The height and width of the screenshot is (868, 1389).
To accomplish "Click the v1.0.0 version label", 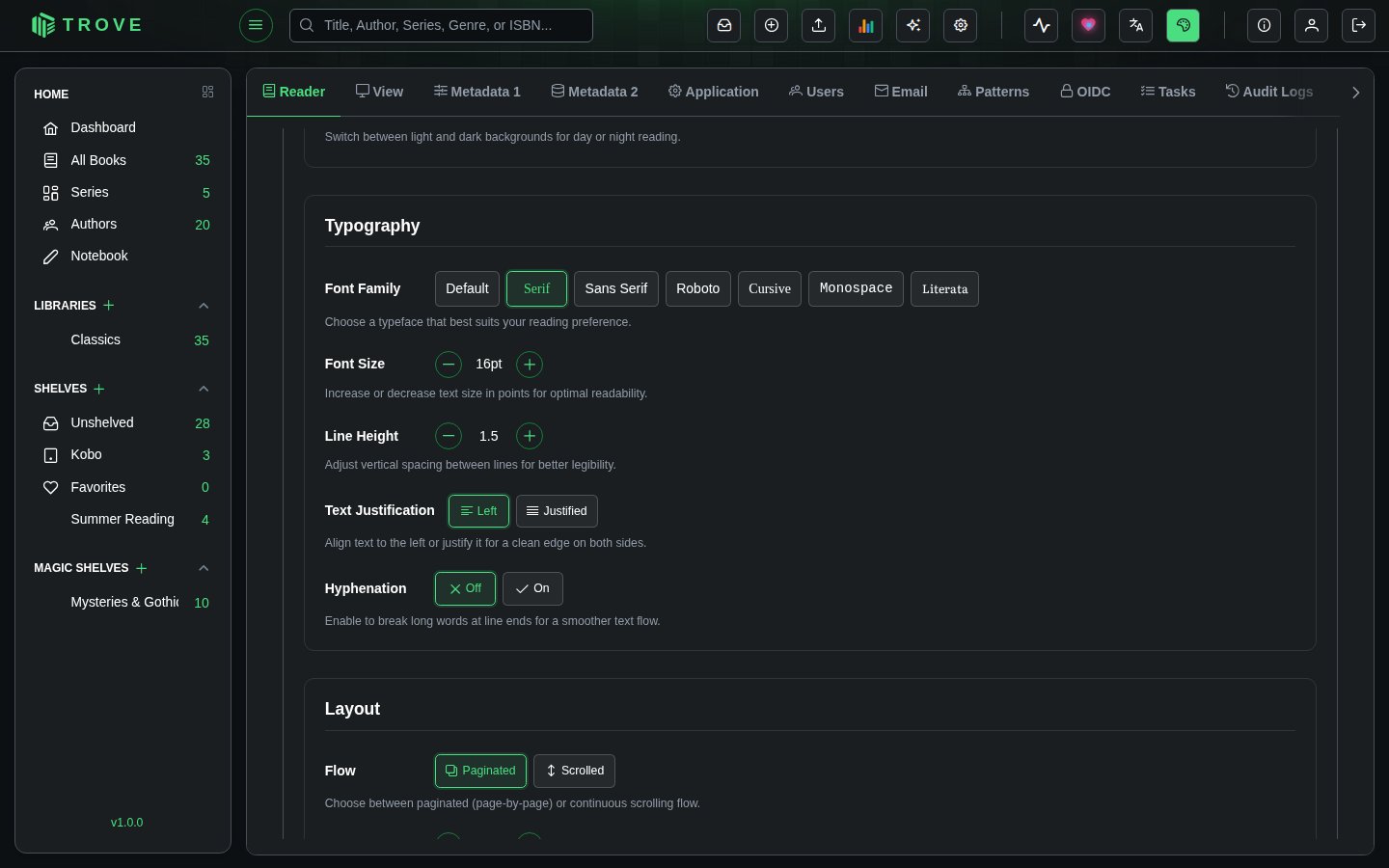I will coord(126,823).
